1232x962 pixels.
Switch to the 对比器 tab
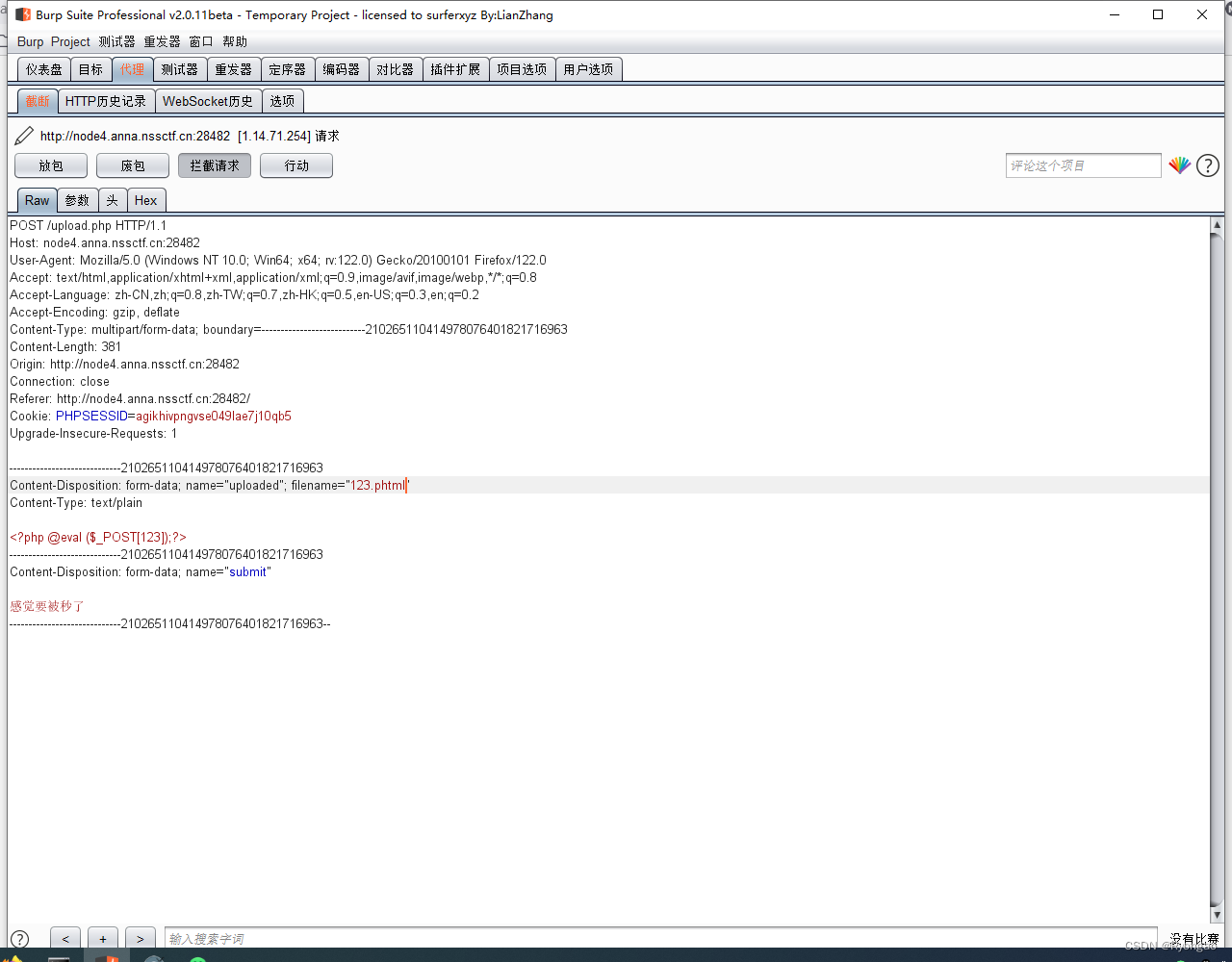coord(395,69)
